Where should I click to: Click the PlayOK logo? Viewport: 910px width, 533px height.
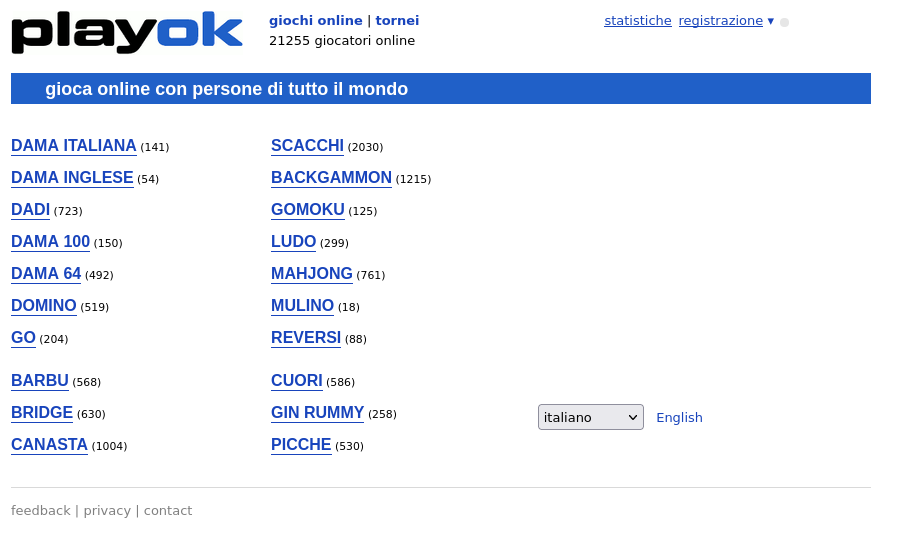(x=127, y=32)
